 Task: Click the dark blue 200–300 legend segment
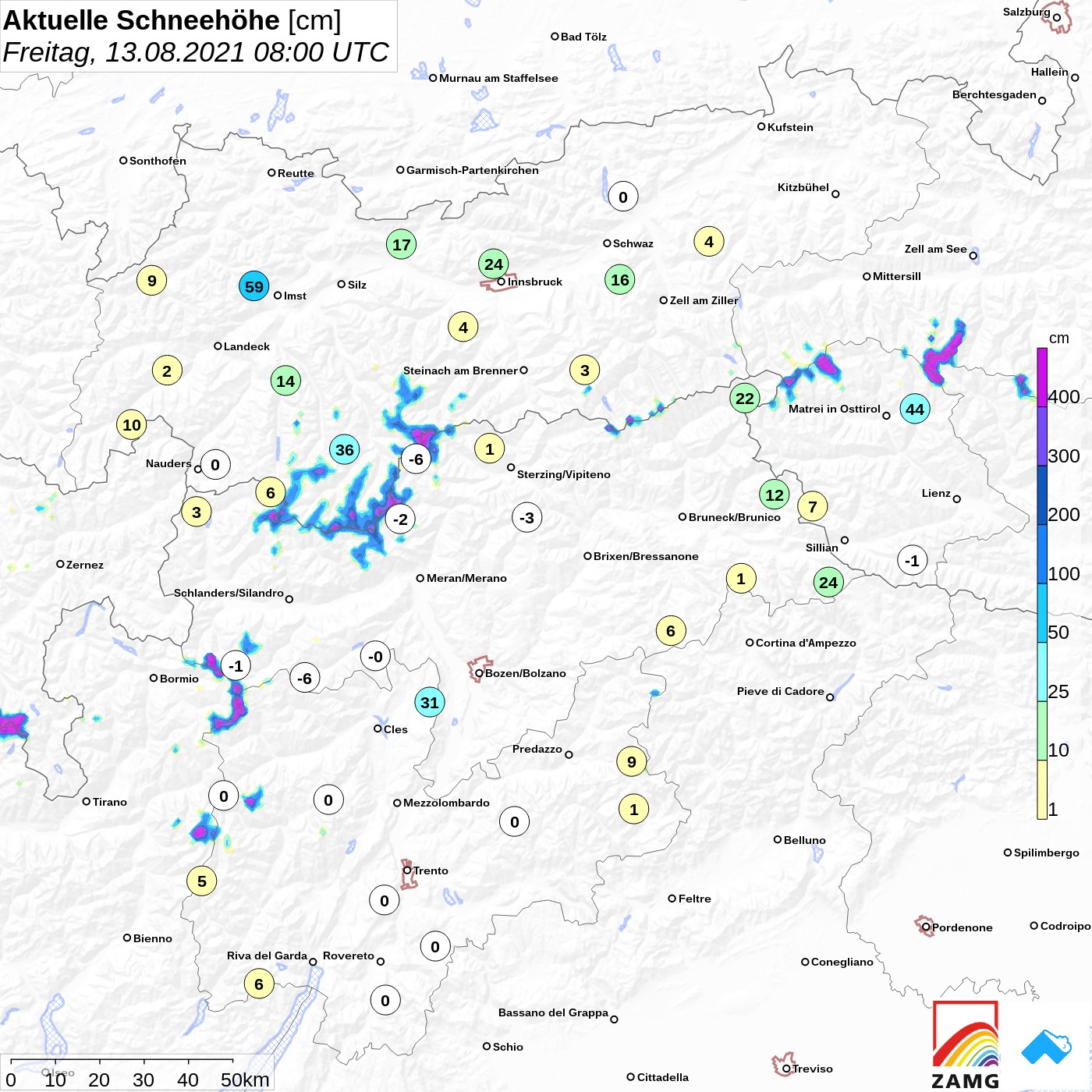coord(1042,495)
